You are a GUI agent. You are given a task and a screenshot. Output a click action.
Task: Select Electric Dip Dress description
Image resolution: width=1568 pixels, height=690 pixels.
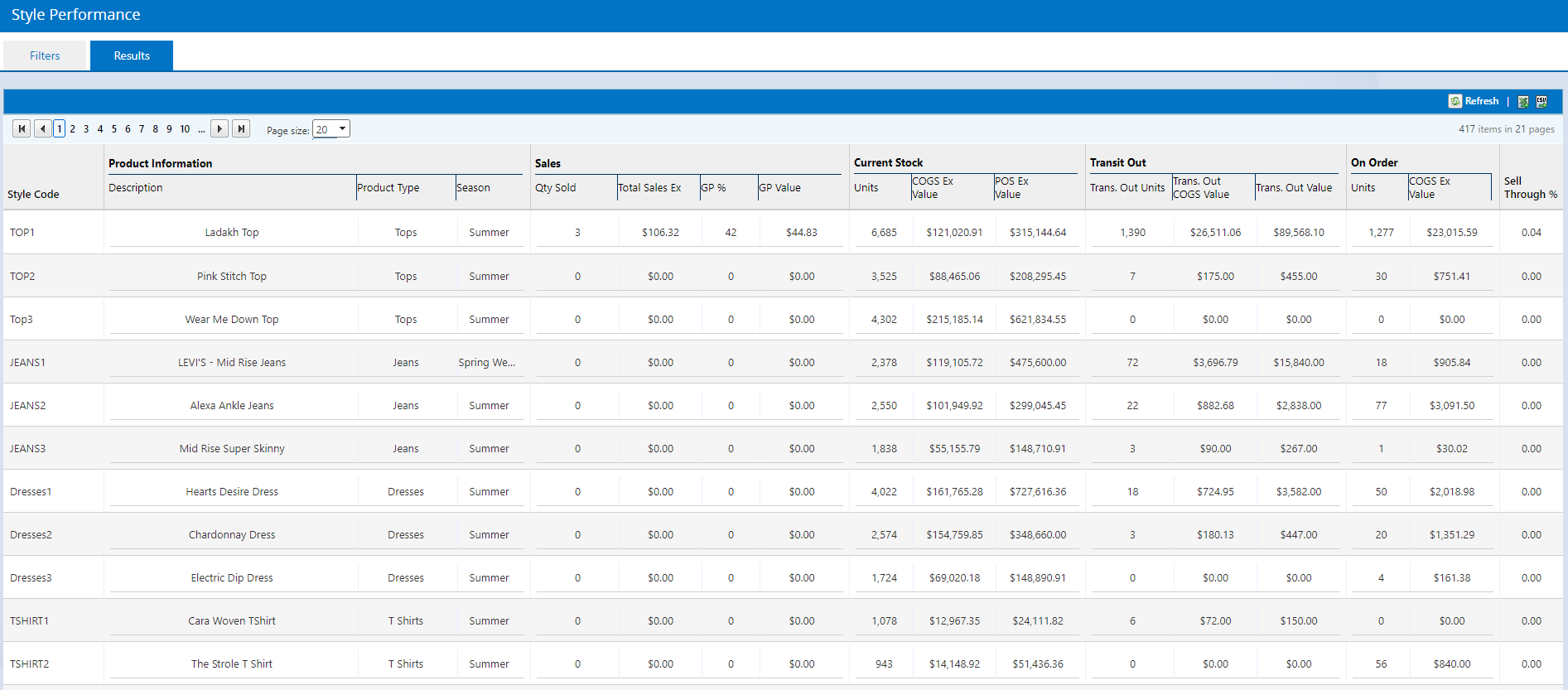click(x=232, y=578)
